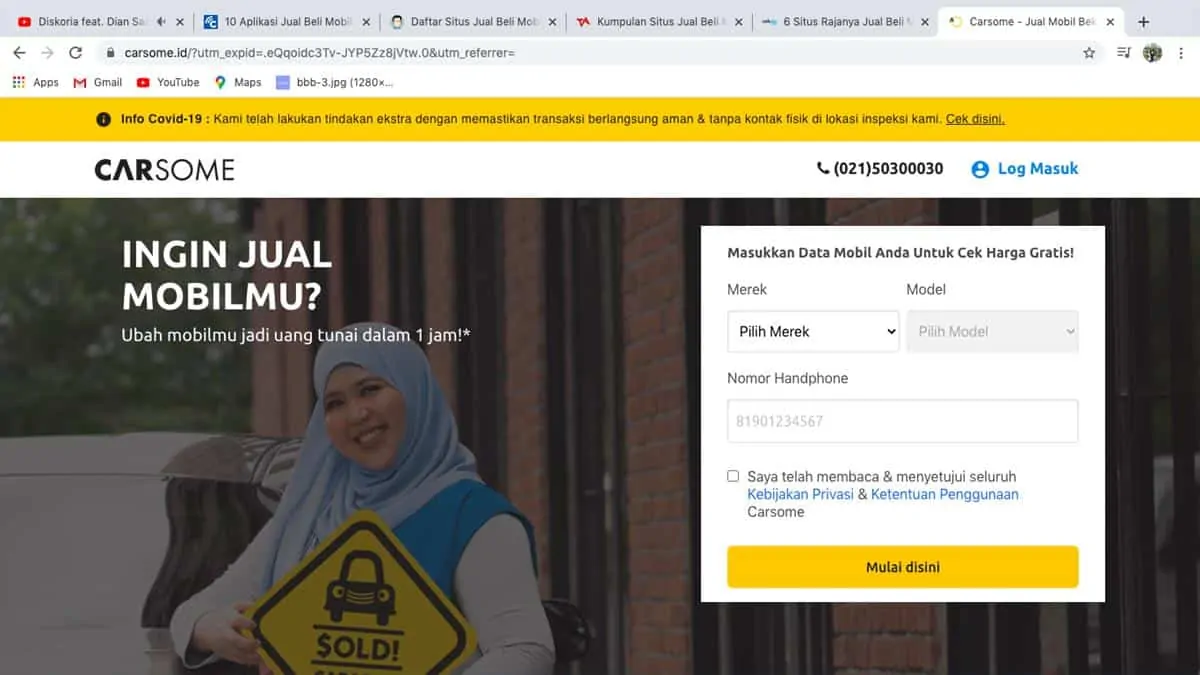Click the Nomor Handphone input field
The width and height of the screenshot is (1200, 675).
(902, 421)
